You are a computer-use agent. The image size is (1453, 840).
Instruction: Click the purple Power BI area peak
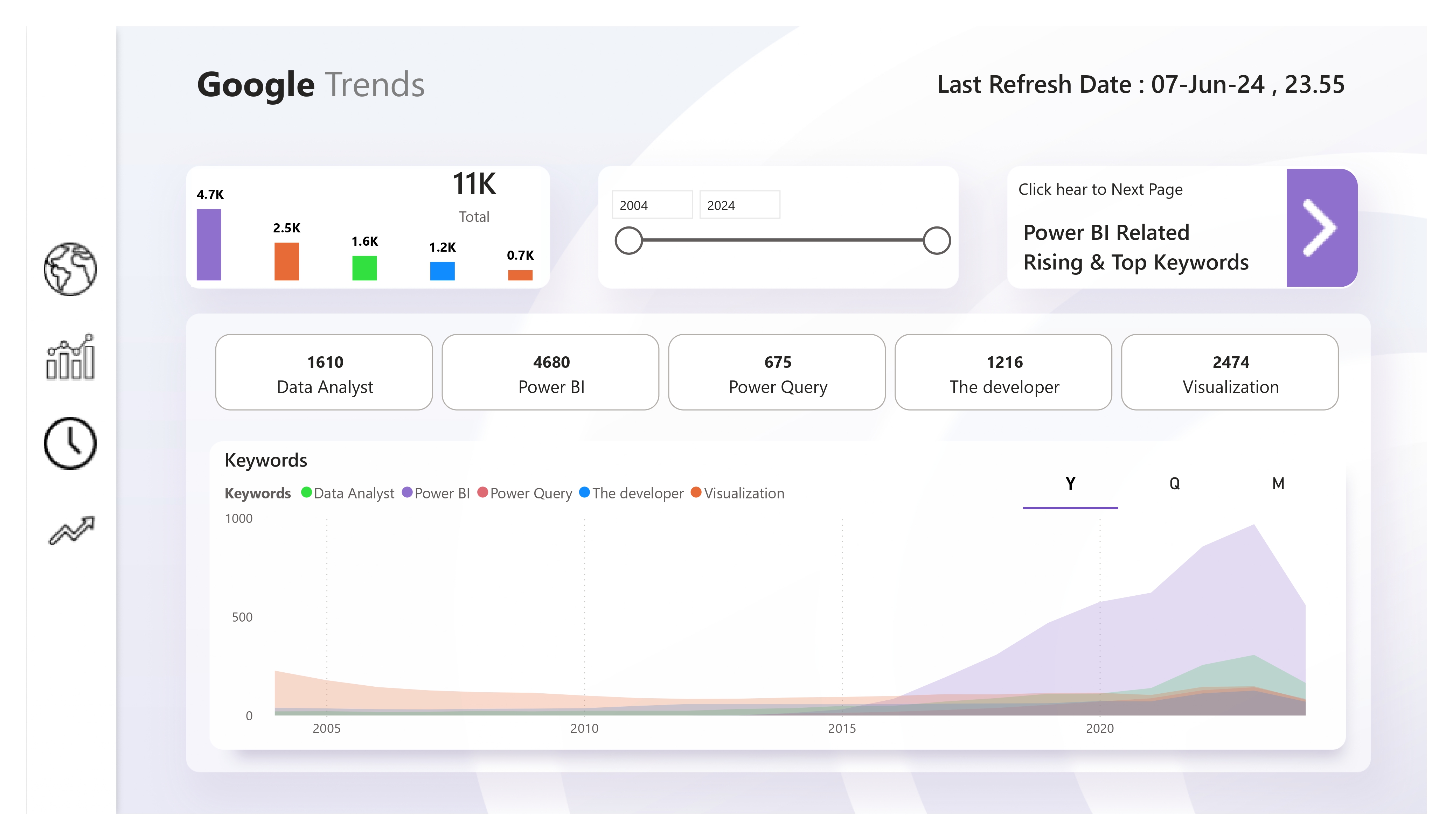click(x=1254, y=526)
